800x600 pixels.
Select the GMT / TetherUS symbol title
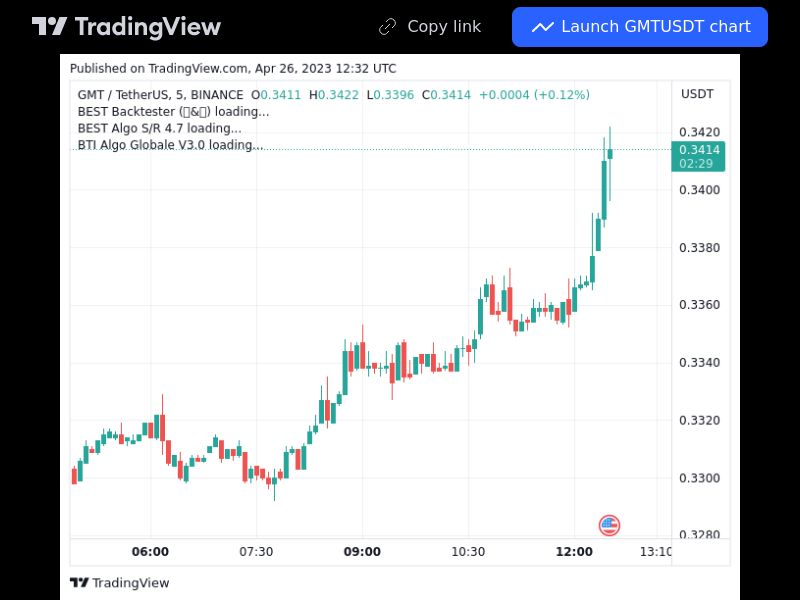(x=160, y=95)
